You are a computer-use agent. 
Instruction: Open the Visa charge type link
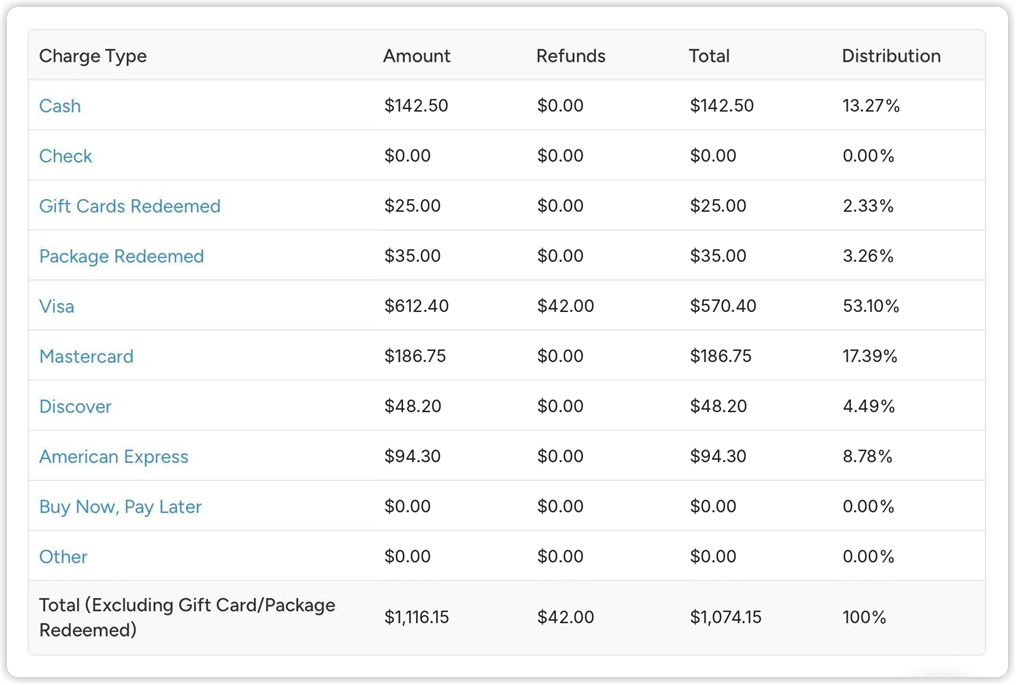click(x=56, y=307)
